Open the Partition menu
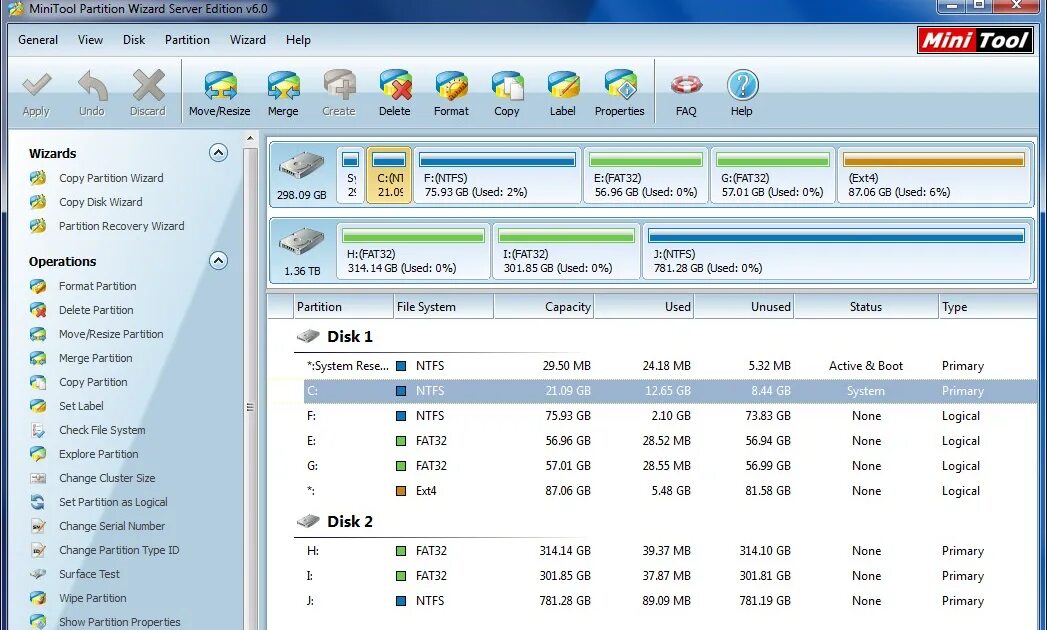The height and width of the screenshot is (630, 1047). [x=187, y=40]
